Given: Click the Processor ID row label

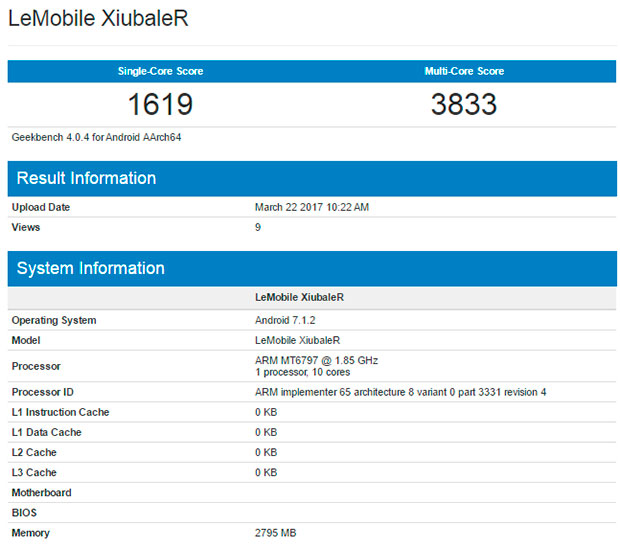Looking at the screenshot, I should click(x=42, y=392).
